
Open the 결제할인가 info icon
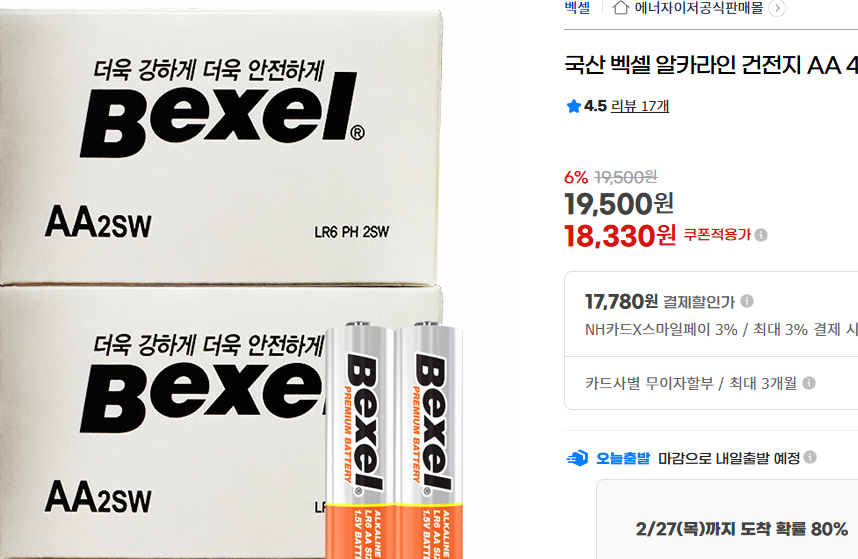(x=747, y=301)
